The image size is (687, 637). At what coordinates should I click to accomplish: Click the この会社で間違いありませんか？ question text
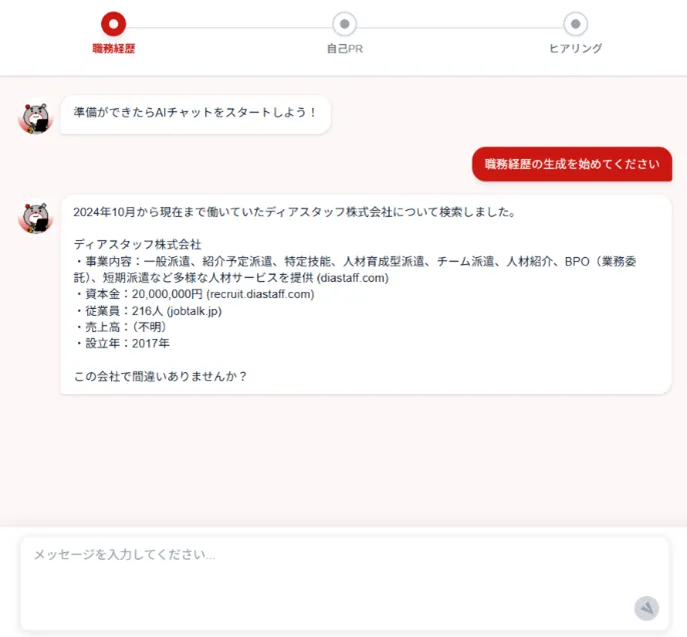coord(160,377)
